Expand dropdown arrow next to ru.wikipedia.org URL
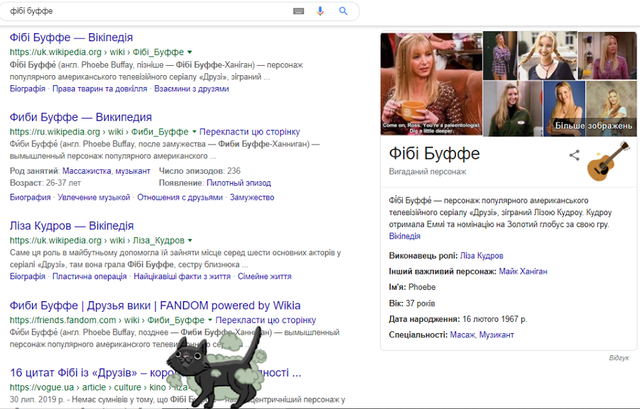This screenshot has width=640, height=409. point(192,132)
